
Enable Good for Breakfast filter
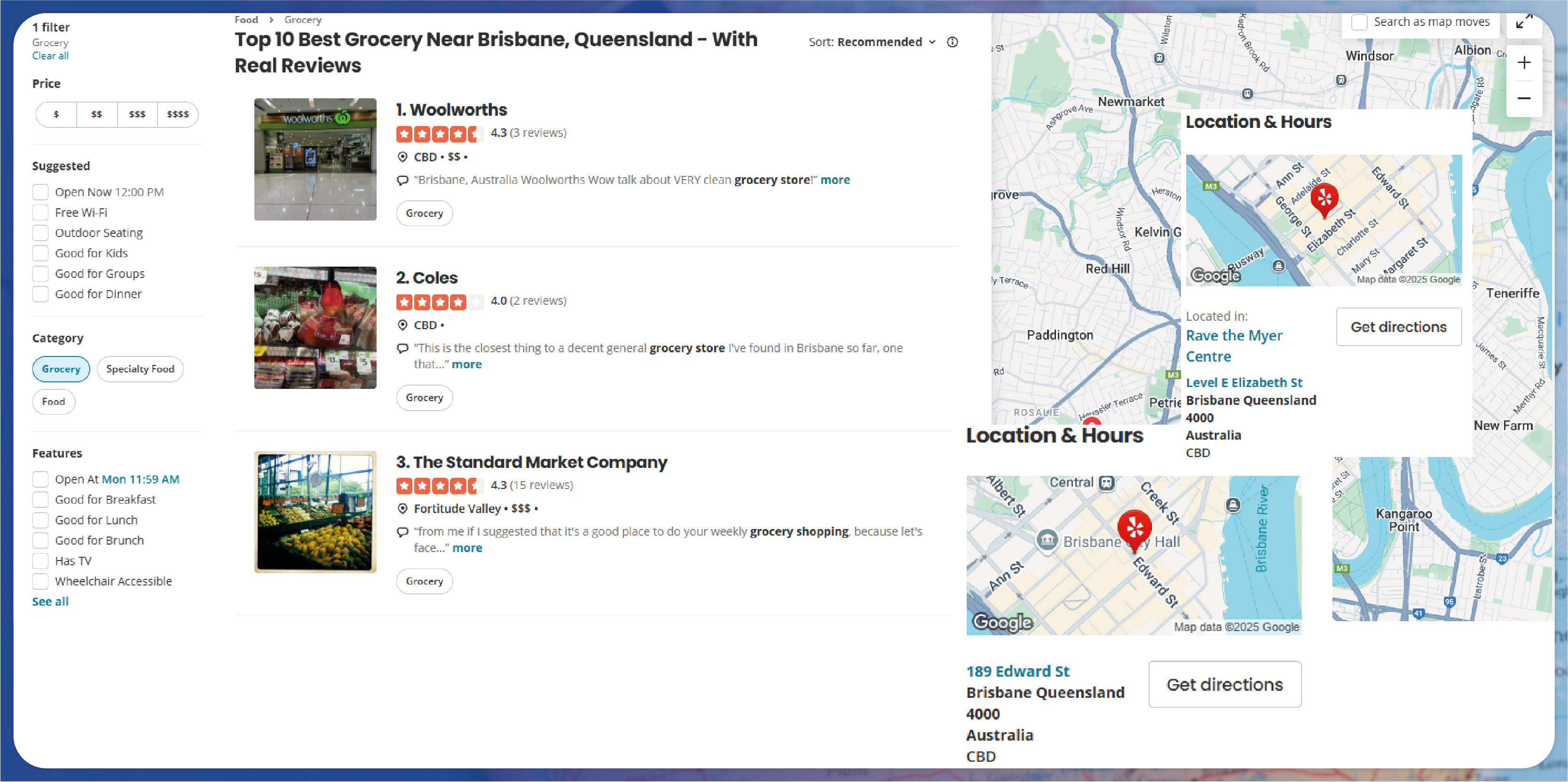pos(40,500)
